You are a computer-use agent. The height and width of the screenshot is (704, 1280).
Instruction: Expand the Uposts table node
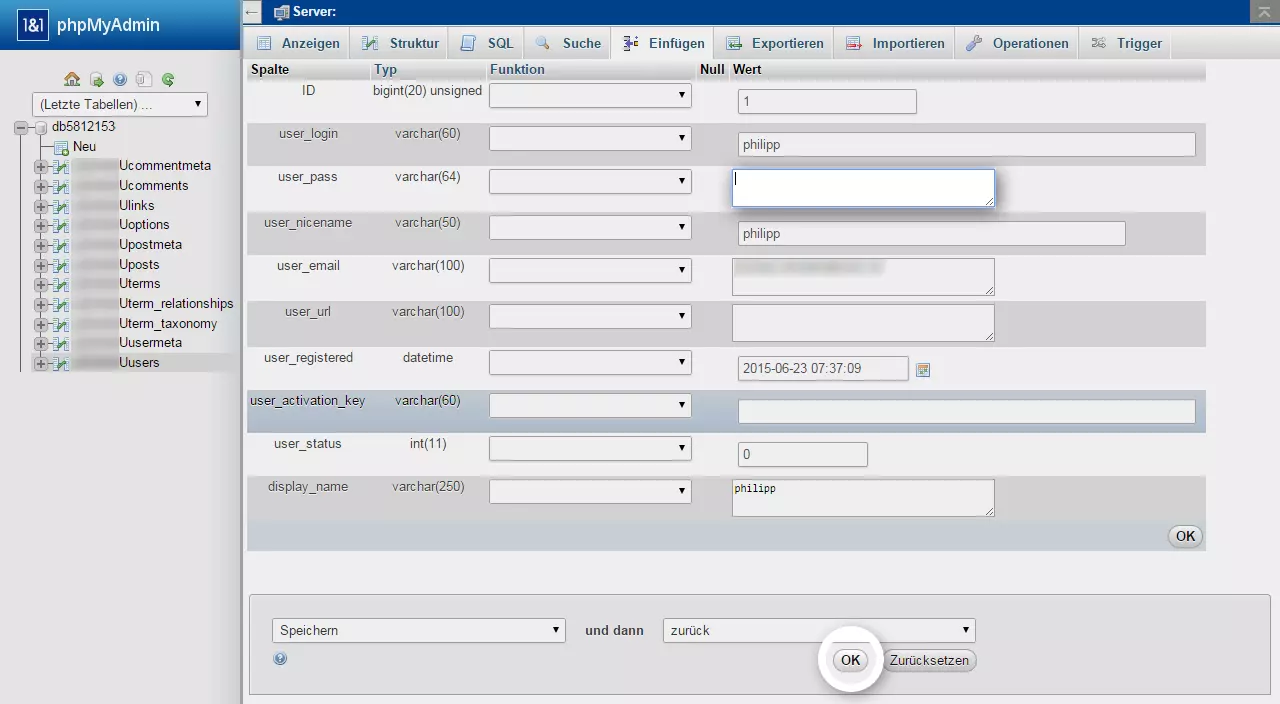point(41,265)
